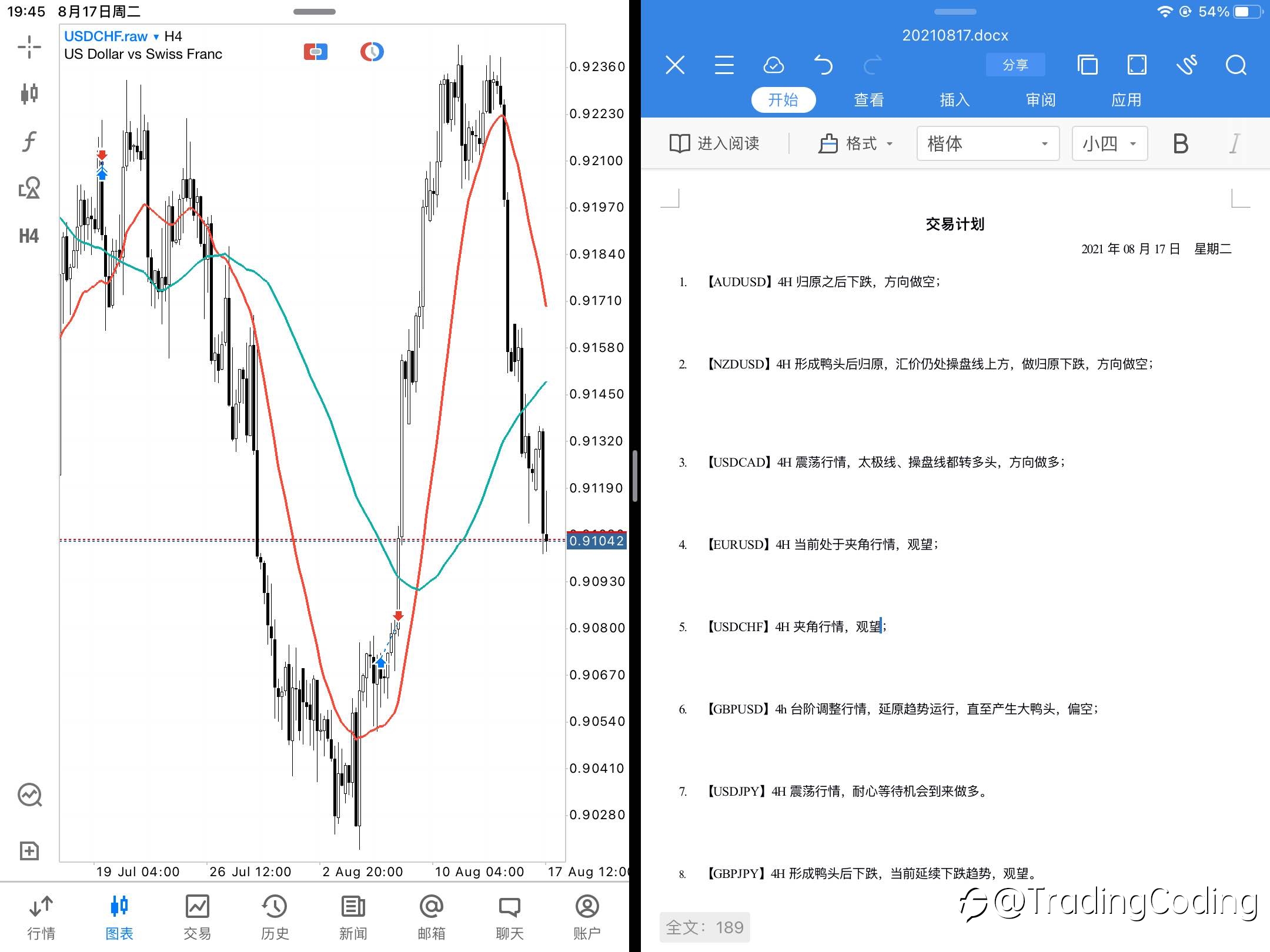Tap the blue buy arrow near 0.90670

[380, 662]
